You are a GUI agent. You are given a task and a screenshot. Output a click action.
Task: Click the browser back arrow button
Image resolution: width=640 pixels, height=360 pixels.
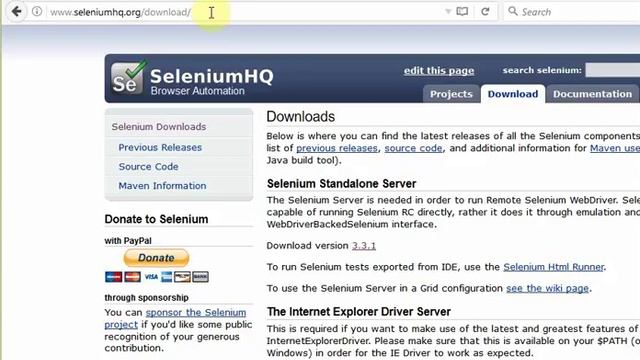16,11
